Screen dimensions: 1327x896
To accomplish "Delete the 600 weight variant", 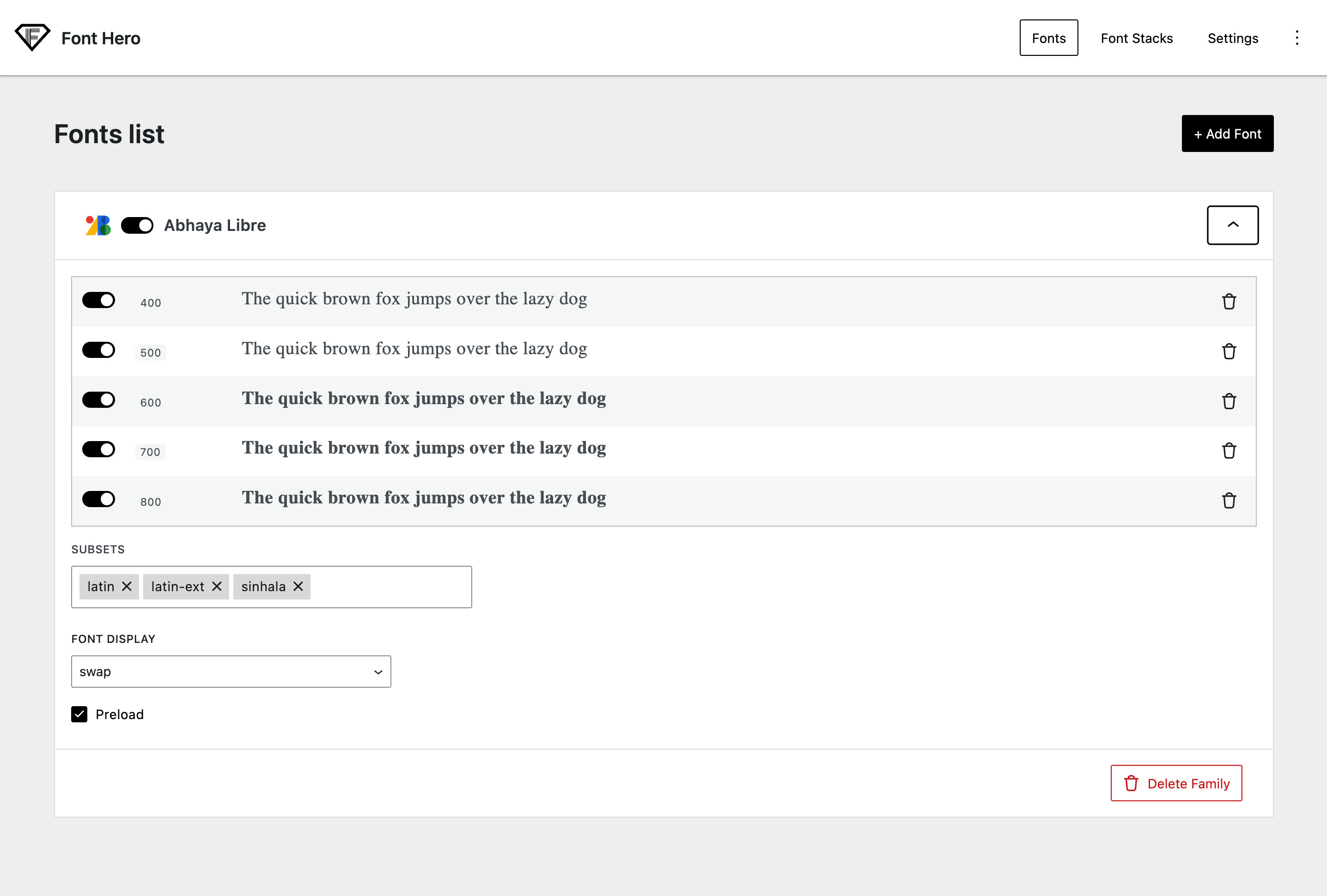I will [1229, 401].
